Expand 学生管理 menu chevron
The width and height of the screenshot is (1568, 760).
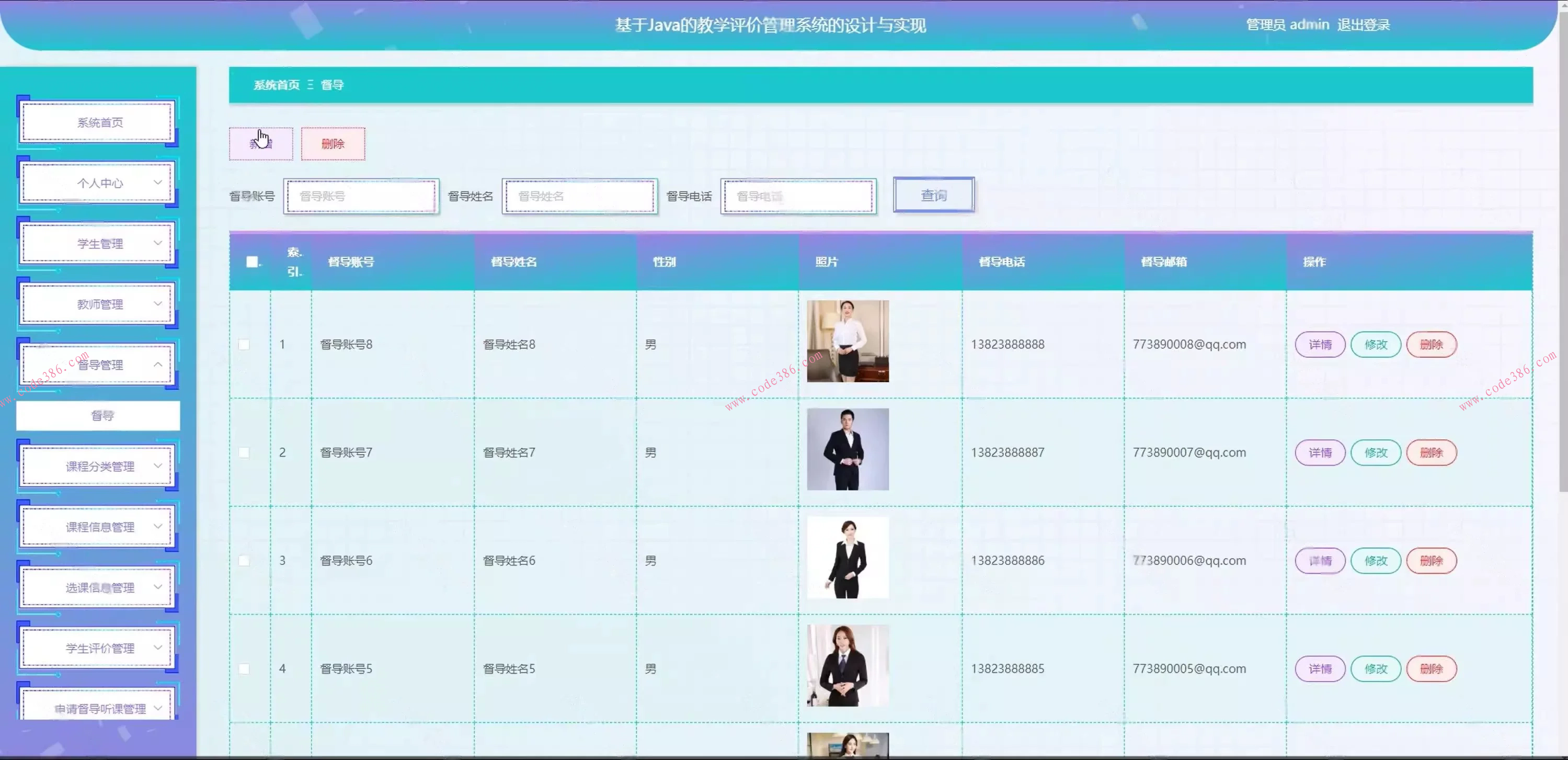(158, 243)
